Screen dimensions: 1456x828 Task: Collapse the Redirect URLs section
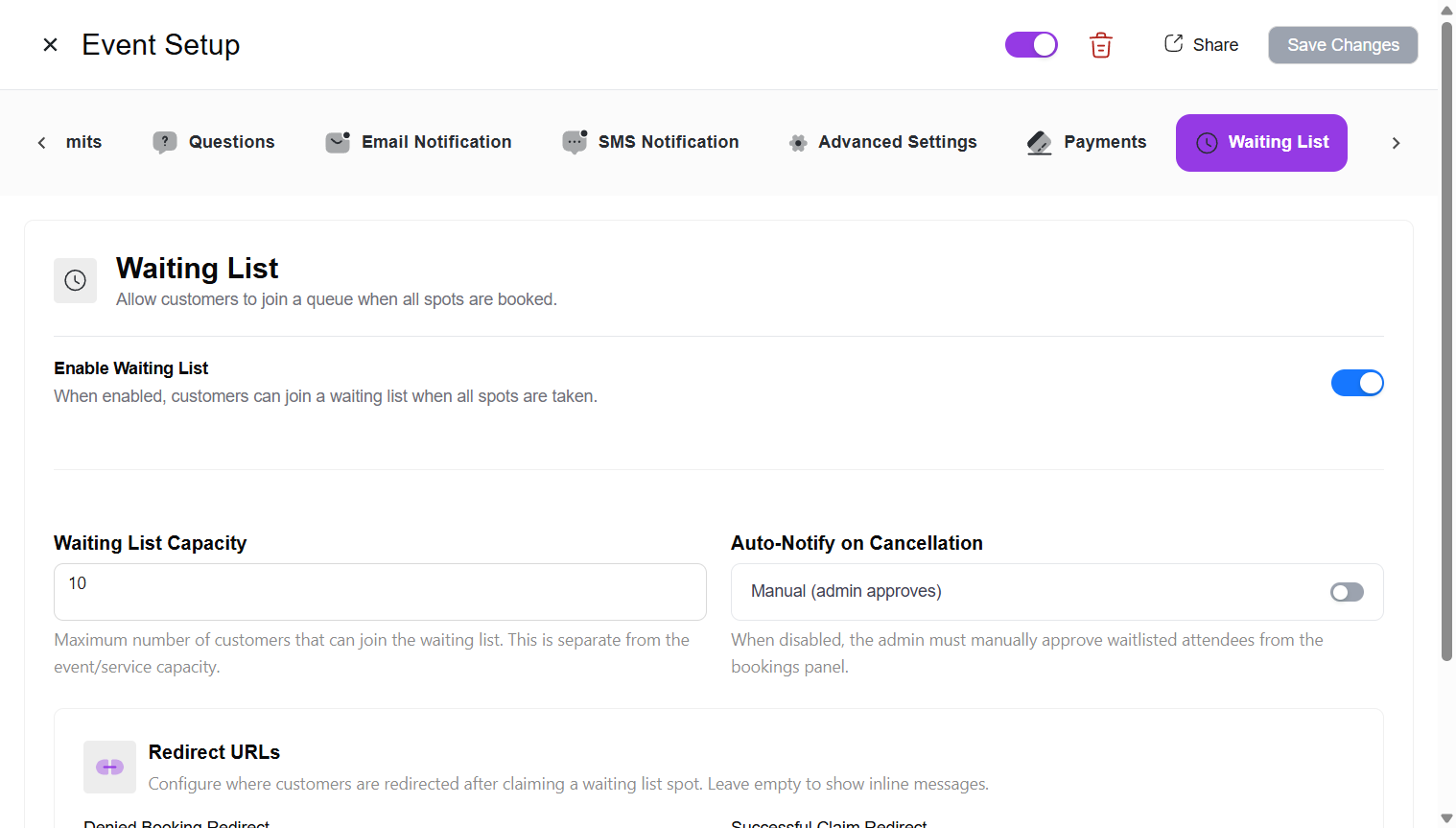tap(214, 752)
